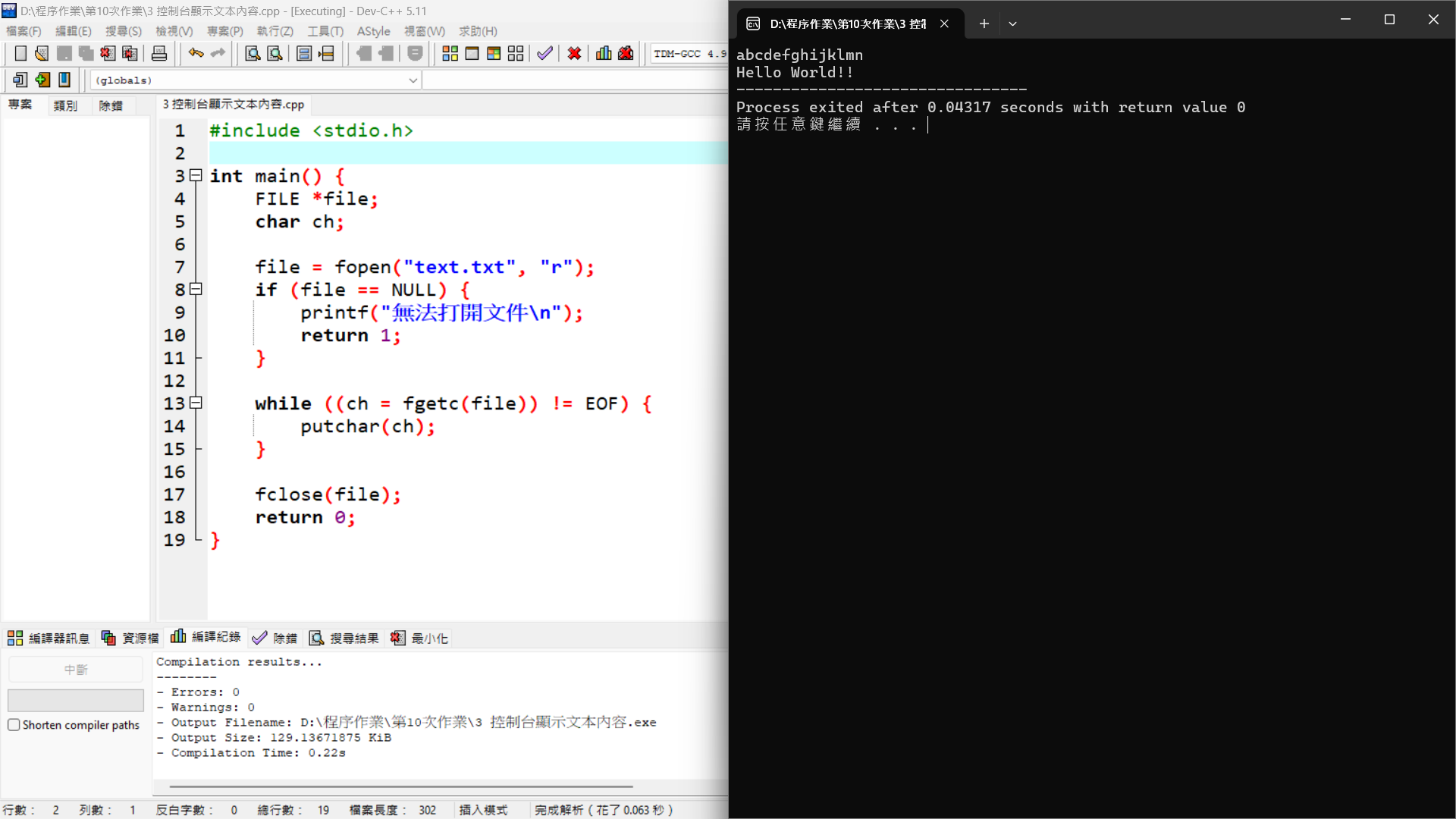The height and width of the screenshot is (819, 1456).
Task: Collapse the main function fold marker
Action: tap(196, 175)
